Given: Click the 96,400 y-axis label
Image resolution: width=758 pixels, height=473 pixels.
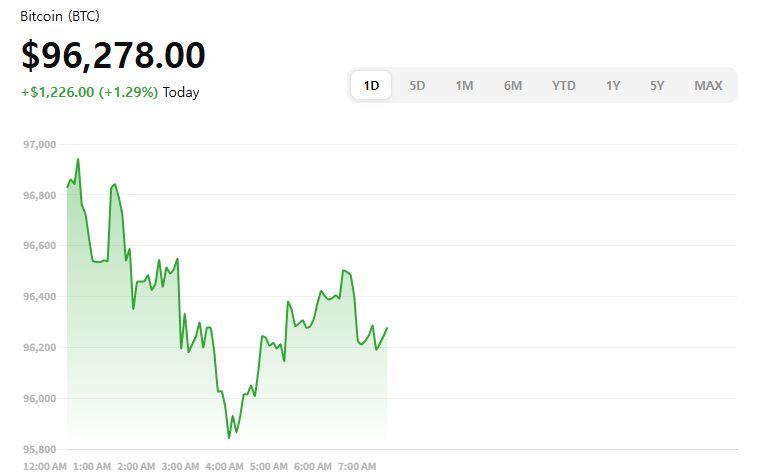Looking at the screenshot, I should point(40,297).
